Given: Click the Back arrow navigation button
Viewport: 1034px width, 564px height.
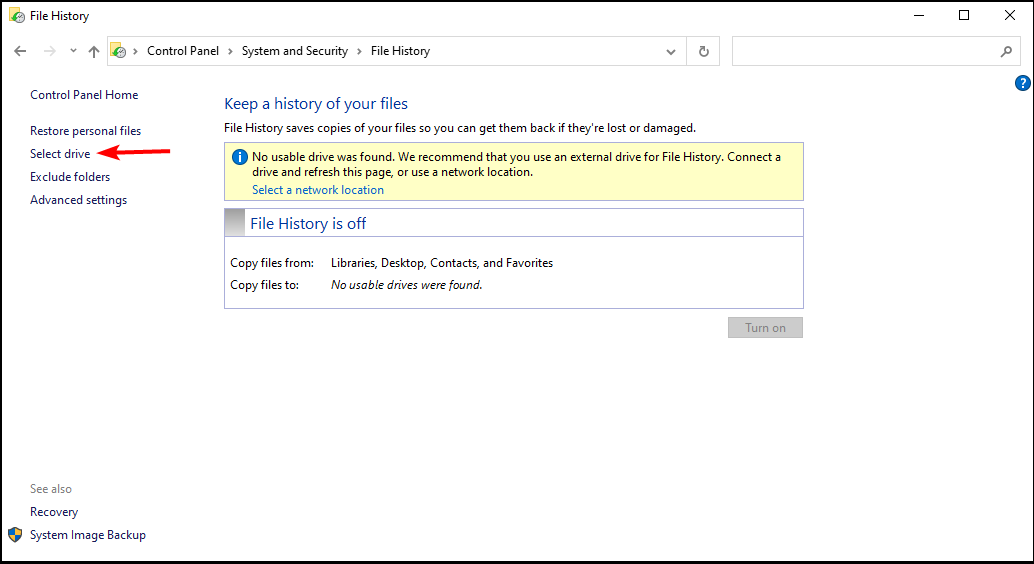Looking at the screenshot, I should [20, 51].
